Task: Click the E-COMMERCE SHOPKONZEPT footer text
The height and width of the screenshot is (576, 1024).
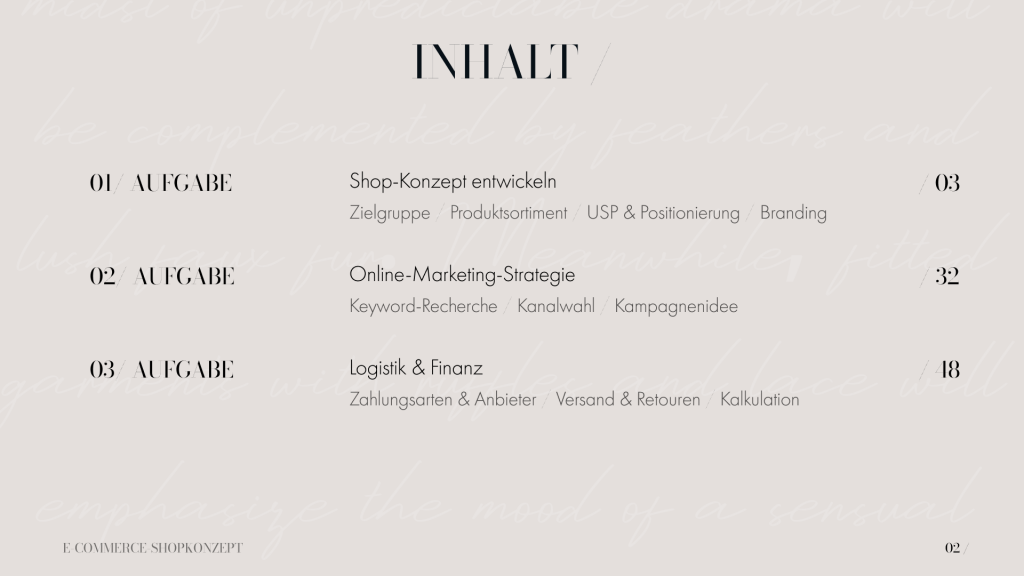Action: tap(152, 548)
